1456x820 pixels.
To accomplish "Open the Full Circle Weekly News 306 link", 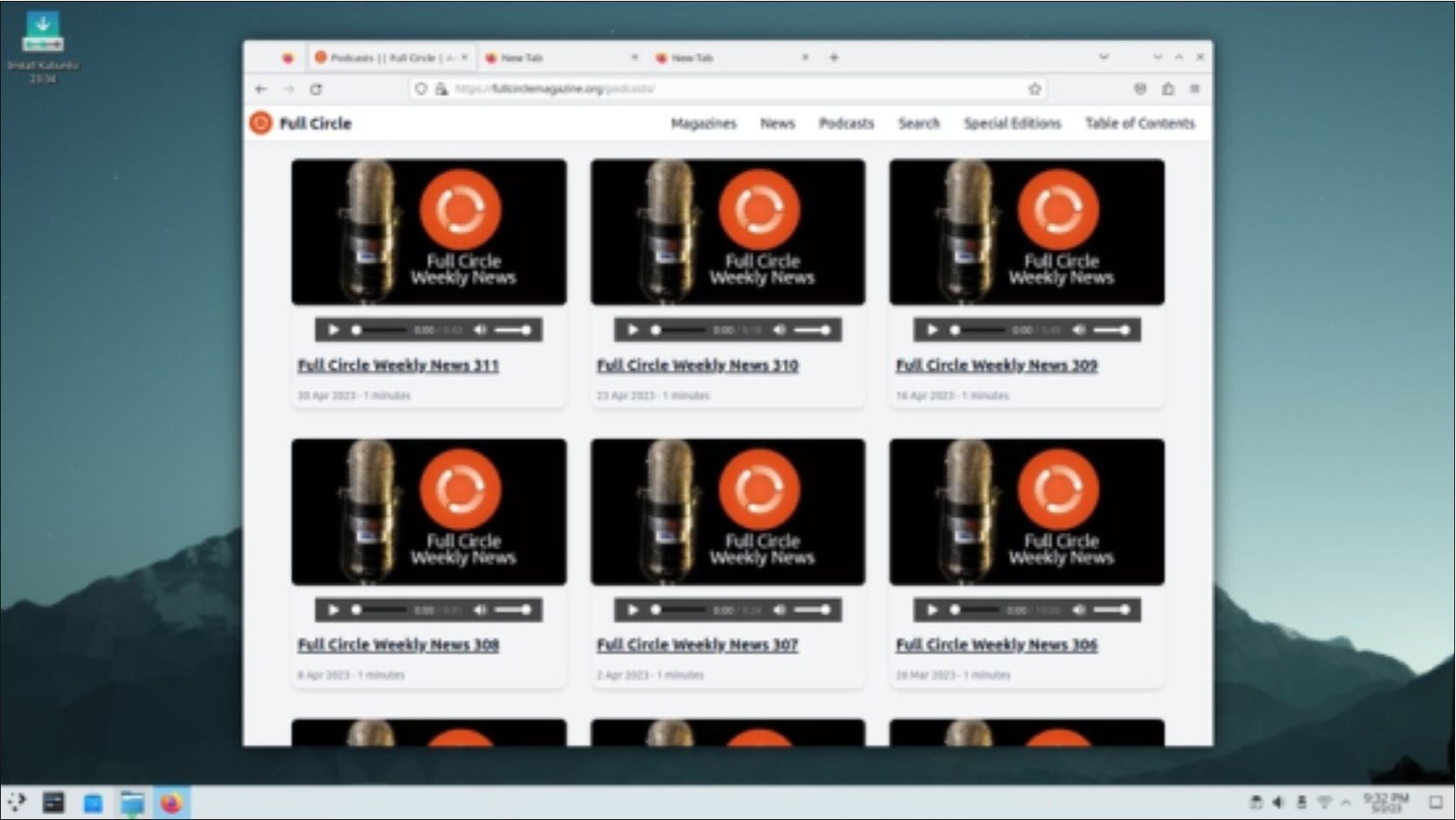I will click(x=996, y=645).
